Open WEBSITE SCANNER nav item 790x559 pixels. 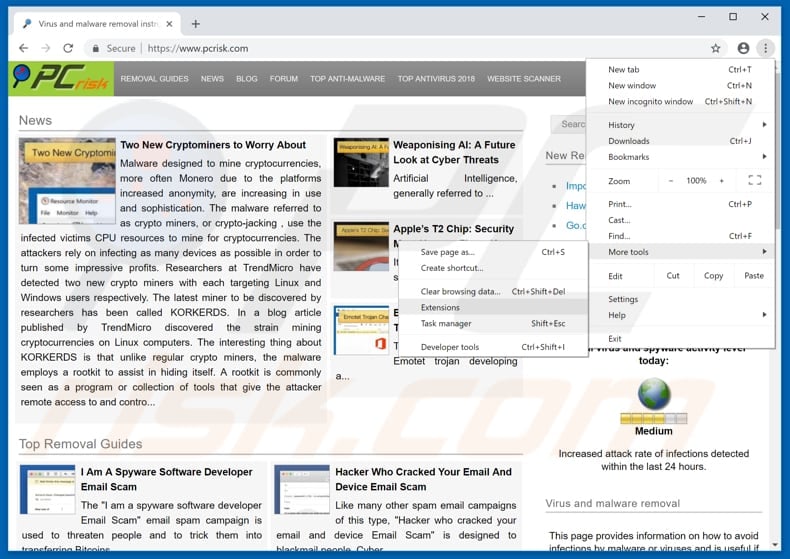pyautogui.click(x=523, y=79)
